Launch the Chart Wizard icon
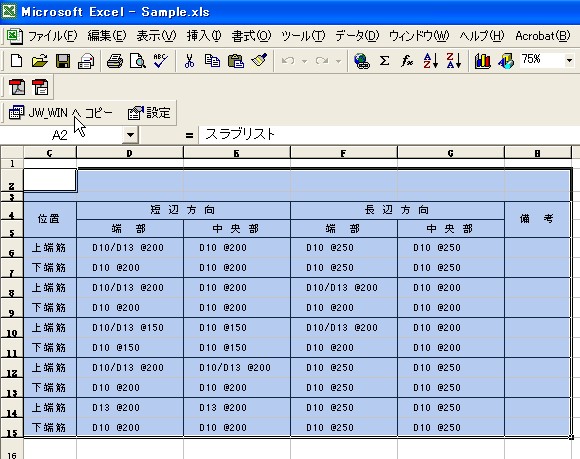580x459 pixels. [482, 61]
